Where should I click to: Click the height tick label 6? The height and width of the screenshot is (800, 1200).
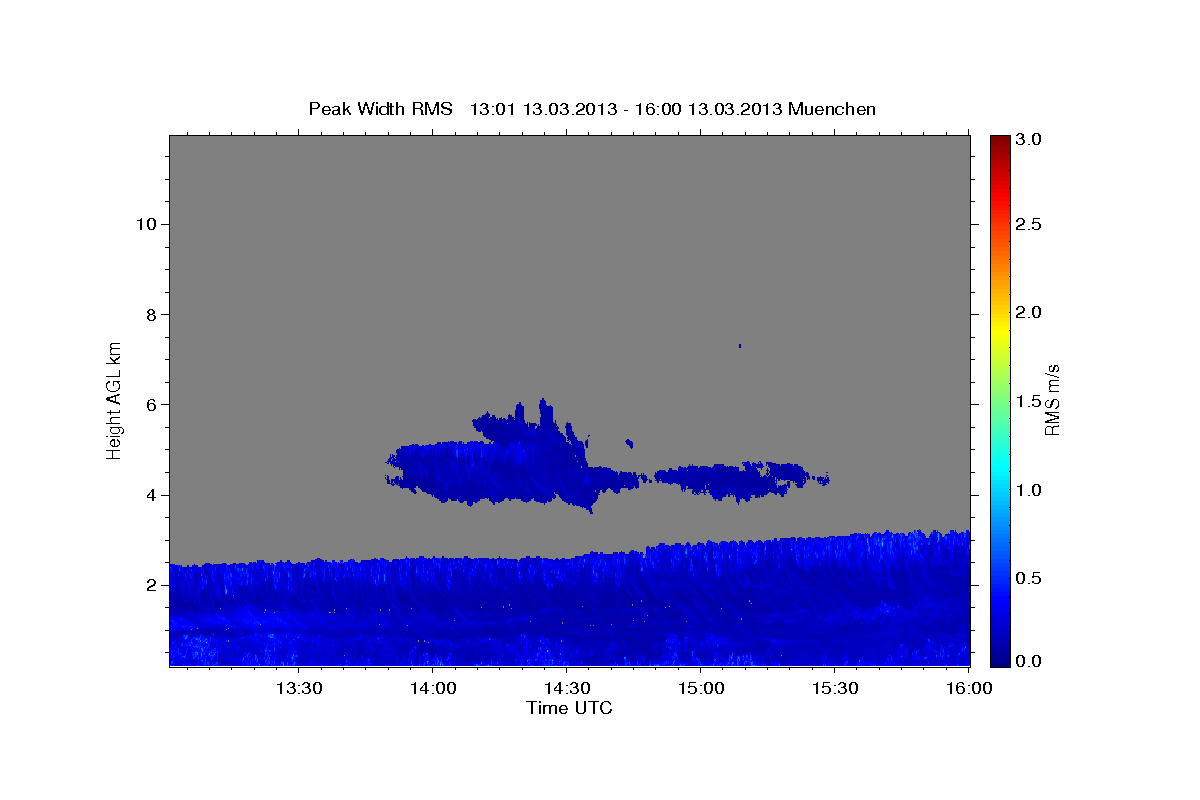pyautogui.click(x=150, y=404)
